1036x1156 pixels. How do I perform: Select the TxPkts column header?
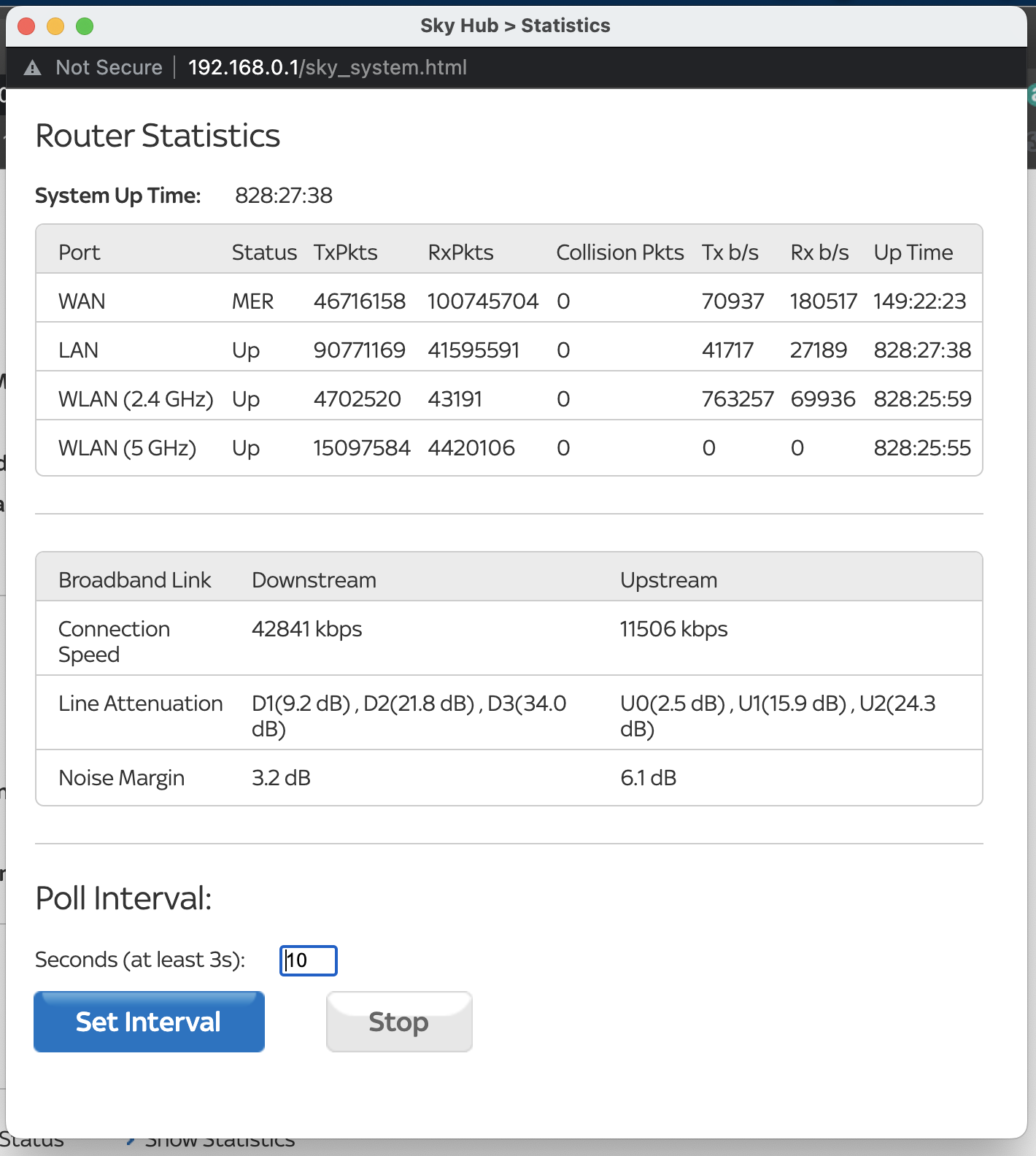pos(345,253)
